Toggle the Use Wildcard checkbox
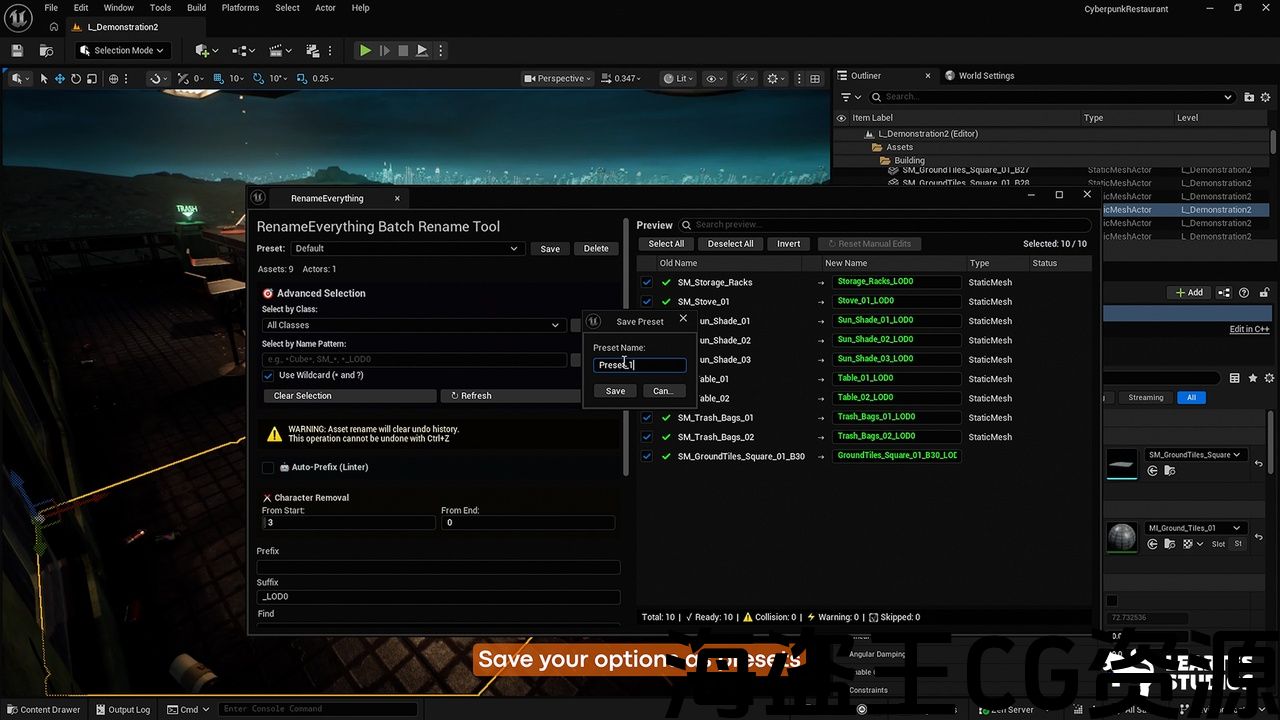Screen dimensions: 1280x720 [268, 376]
